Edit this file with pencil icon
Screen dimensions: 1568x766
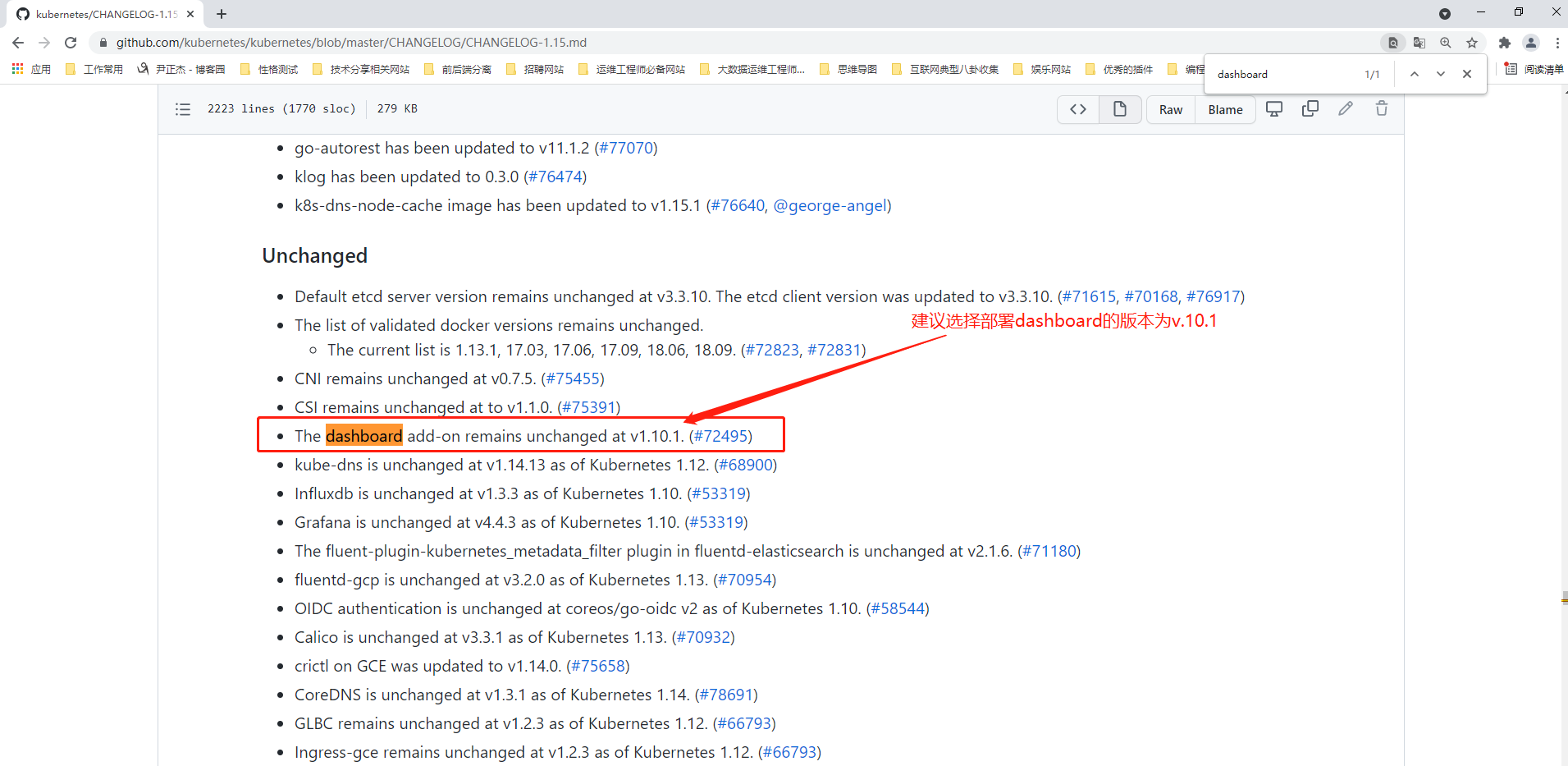(x=1346, y=109)
